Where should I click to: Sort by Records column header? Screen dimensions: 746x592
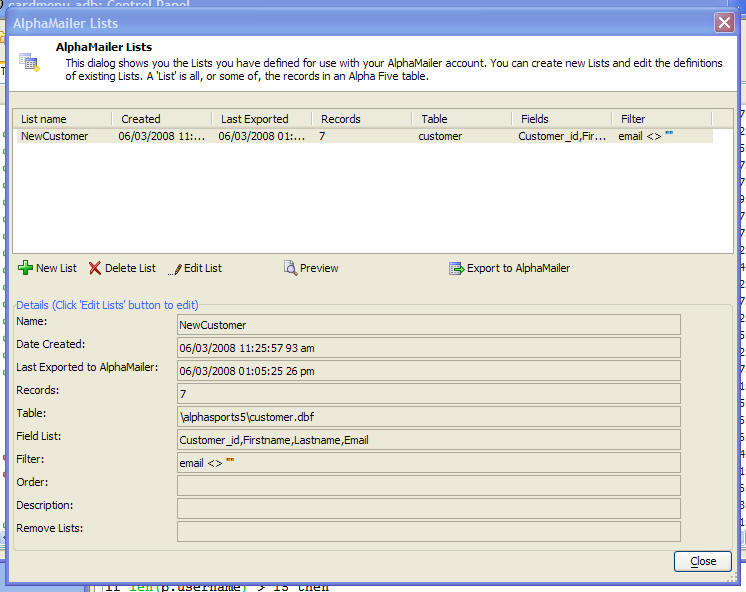point(362,118)
